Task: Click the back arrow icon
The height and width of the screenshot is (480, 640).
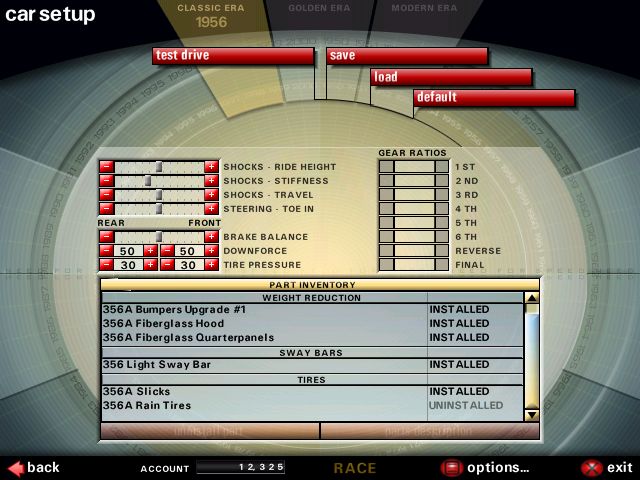Action: pos(16,469)
